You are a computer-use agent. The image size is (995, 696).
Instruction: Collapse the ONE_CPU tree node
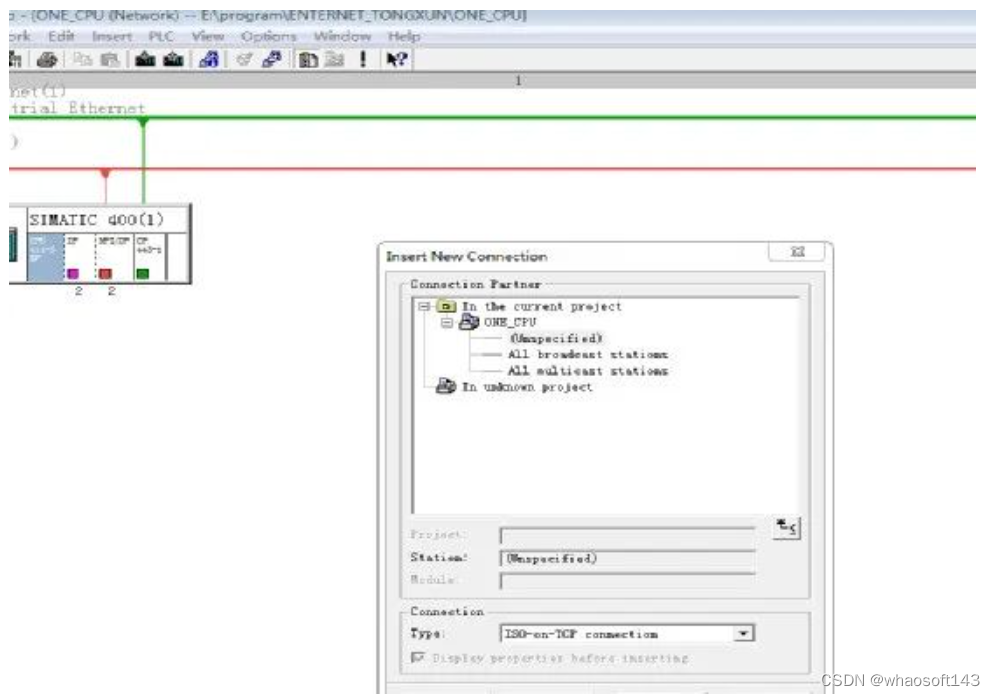[x=447, y=322]
